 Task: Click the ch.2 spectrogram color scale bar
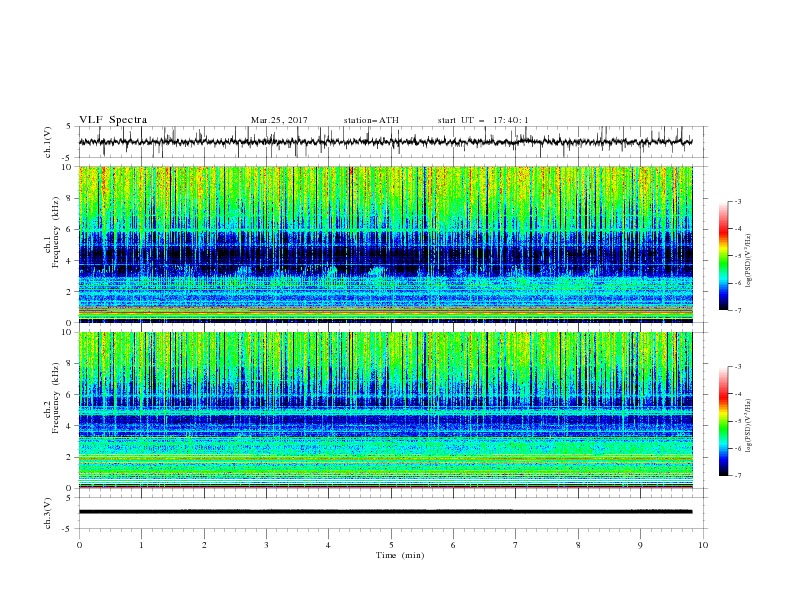[x=723, y=421]
